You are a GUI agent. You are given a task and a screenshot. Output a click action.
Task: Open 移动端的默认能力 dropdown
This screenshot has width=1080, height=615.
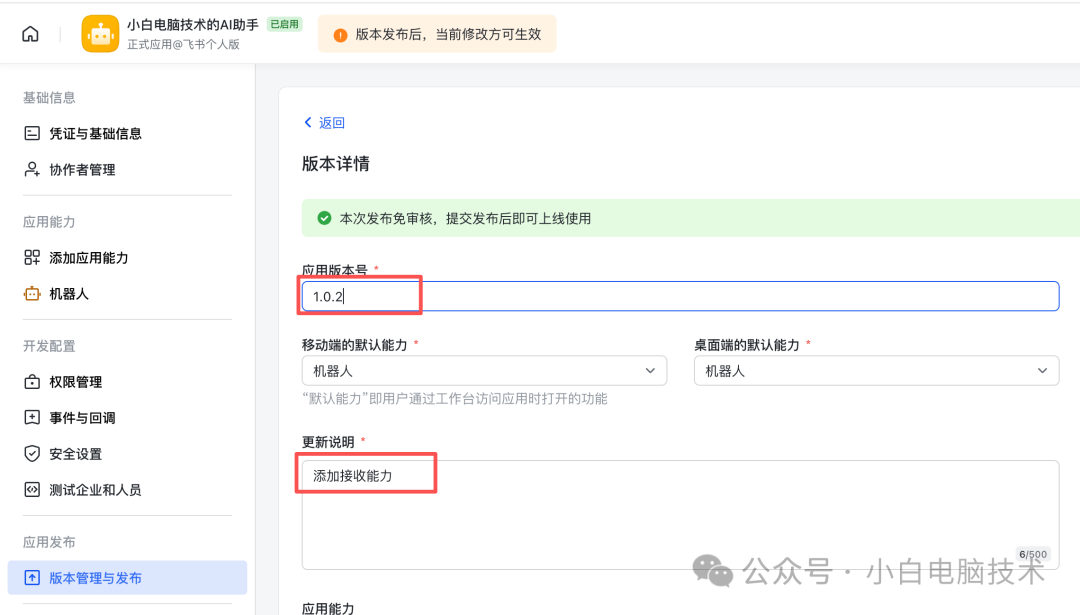point(484,371)
